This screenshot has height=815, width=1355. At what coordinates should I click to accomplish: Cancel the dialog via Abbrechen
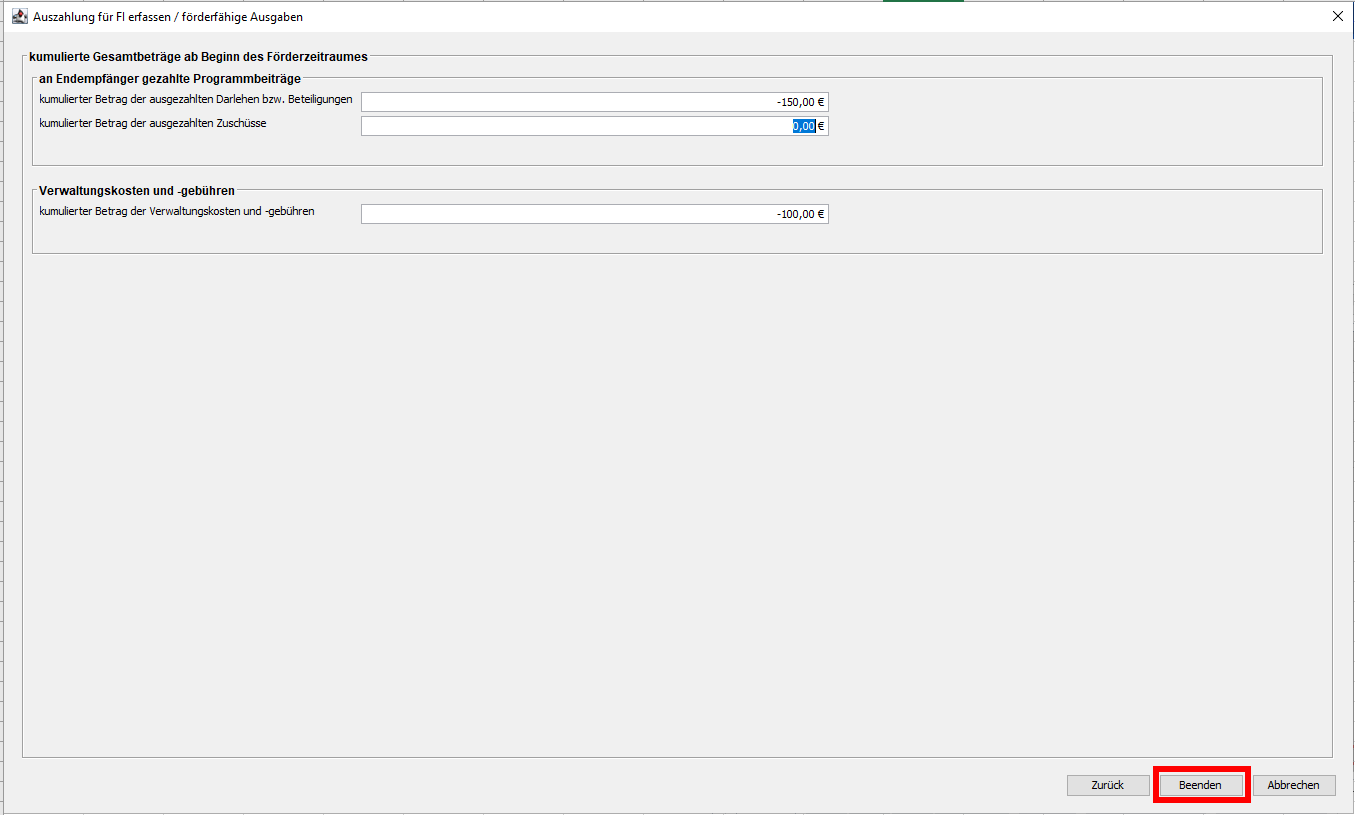[x=1293, y=785]
